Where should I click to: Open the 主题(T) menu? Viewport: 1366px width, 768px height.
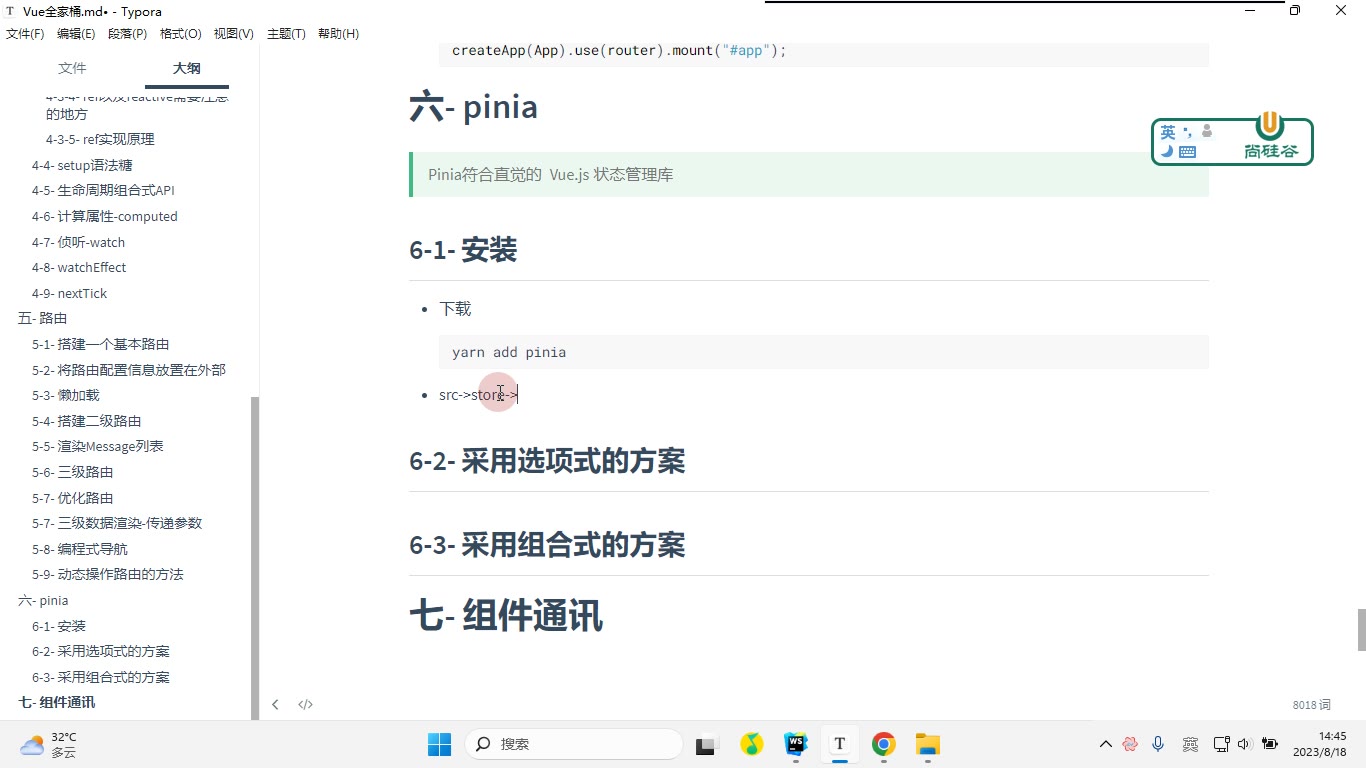[x=286, y=34]
